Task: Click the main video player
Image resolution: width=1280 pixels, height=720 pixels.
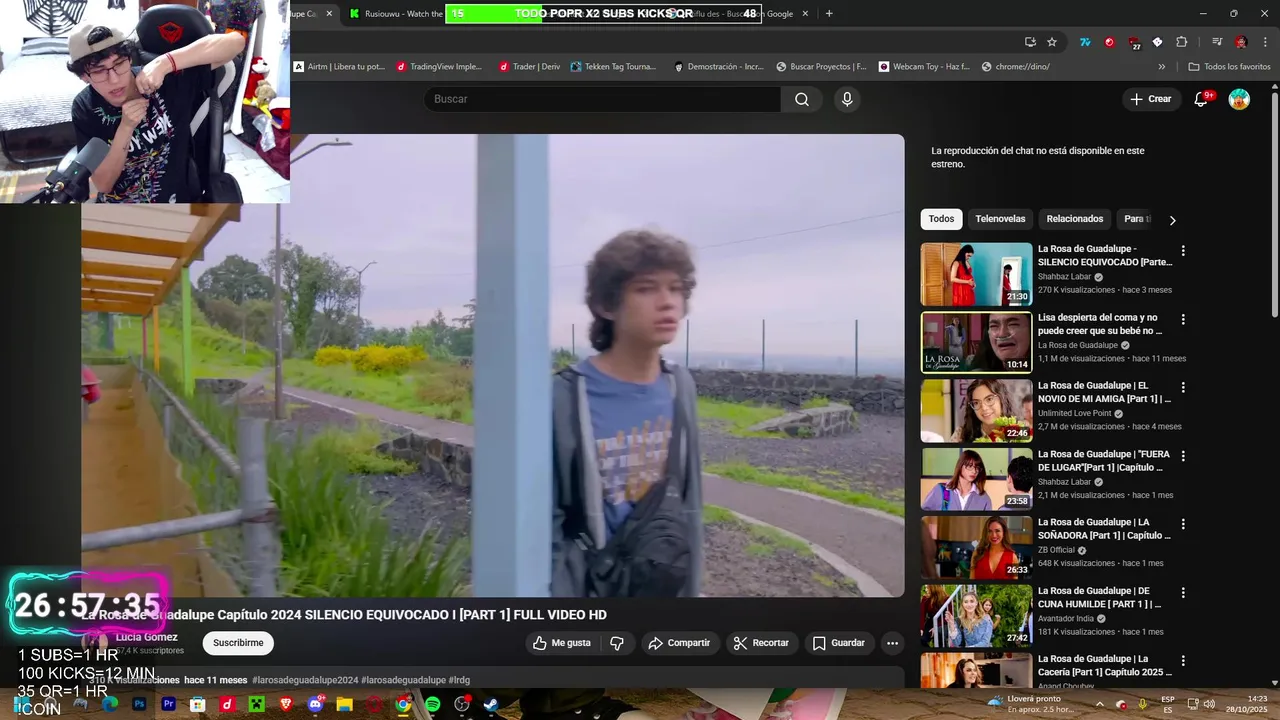Action: [x=493, y=366]
